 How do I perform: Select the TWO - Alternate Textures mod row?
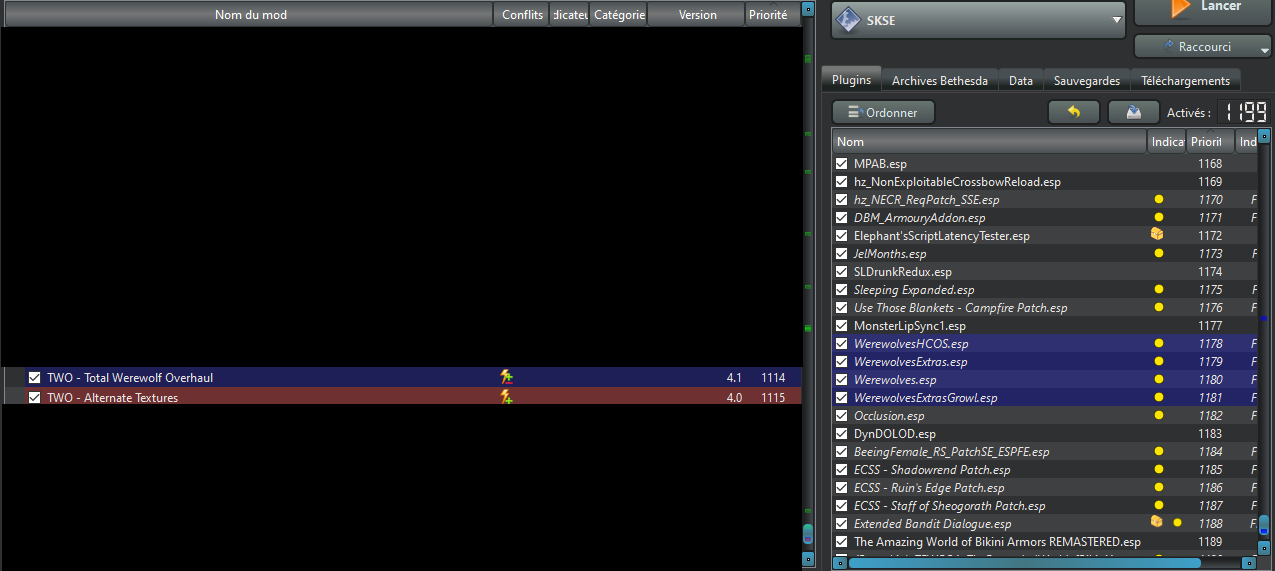(402, 397)
